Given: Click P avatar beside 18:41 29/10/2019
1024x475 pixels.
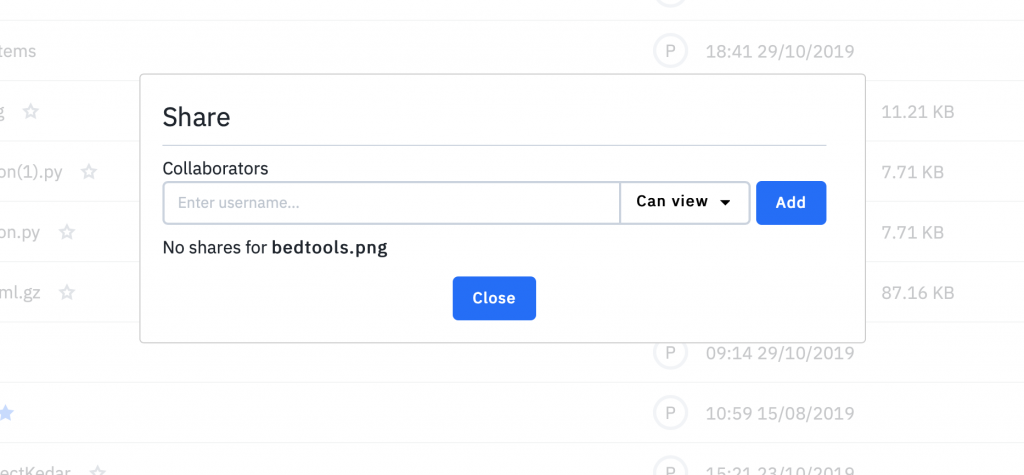Looking at the screenshot, I should point(670,51).
